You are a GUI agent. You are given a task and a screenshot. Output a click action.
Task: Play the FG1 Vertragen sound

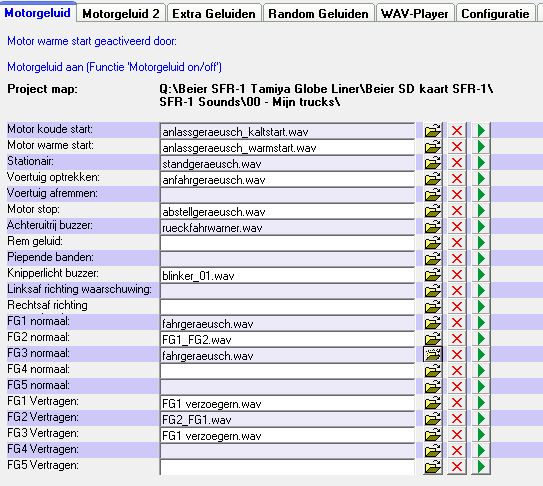[481, 403]
